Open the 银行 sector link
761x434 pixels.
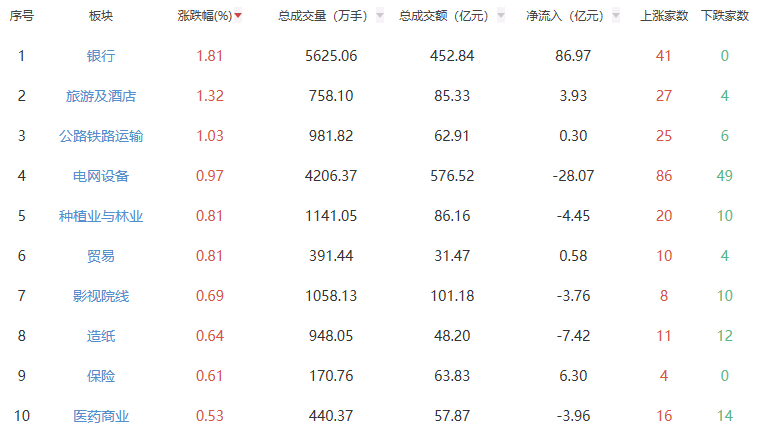tap(101, 55)
